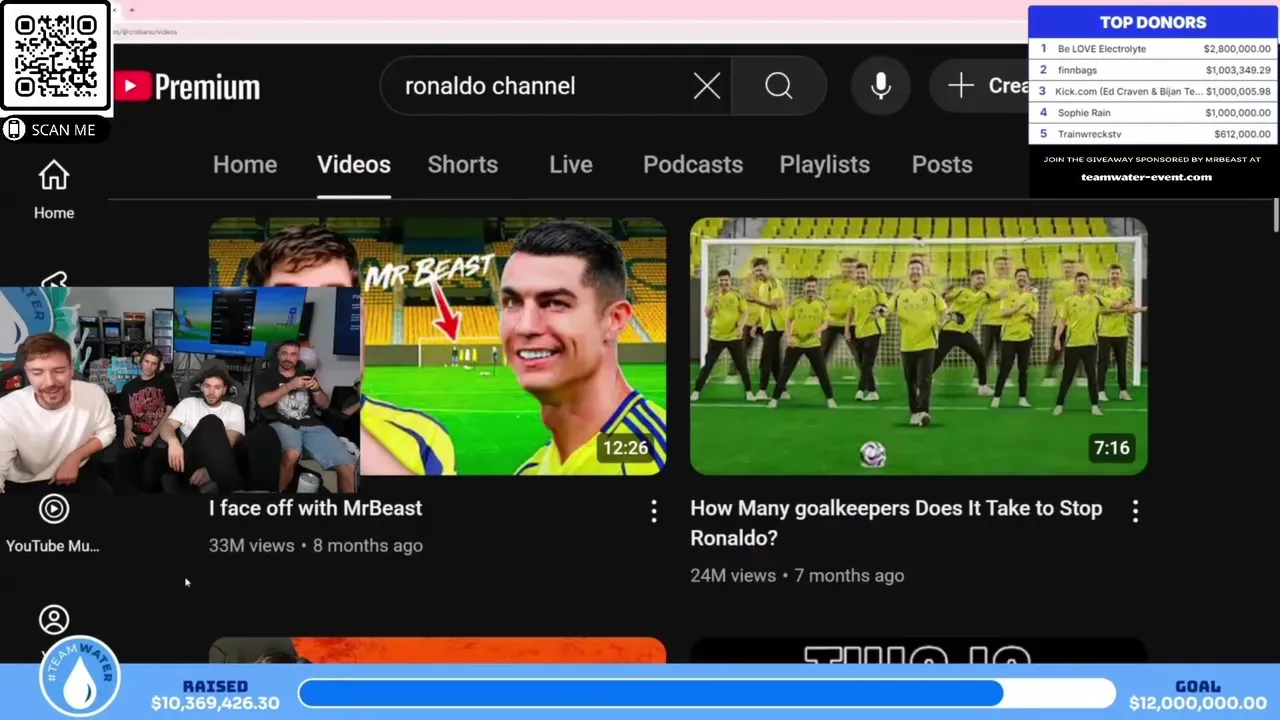The height and width of the screenshot is (720, 1280).
Task: Click the webcam overlay of the streamers
Action: click(x=180, y=390)
